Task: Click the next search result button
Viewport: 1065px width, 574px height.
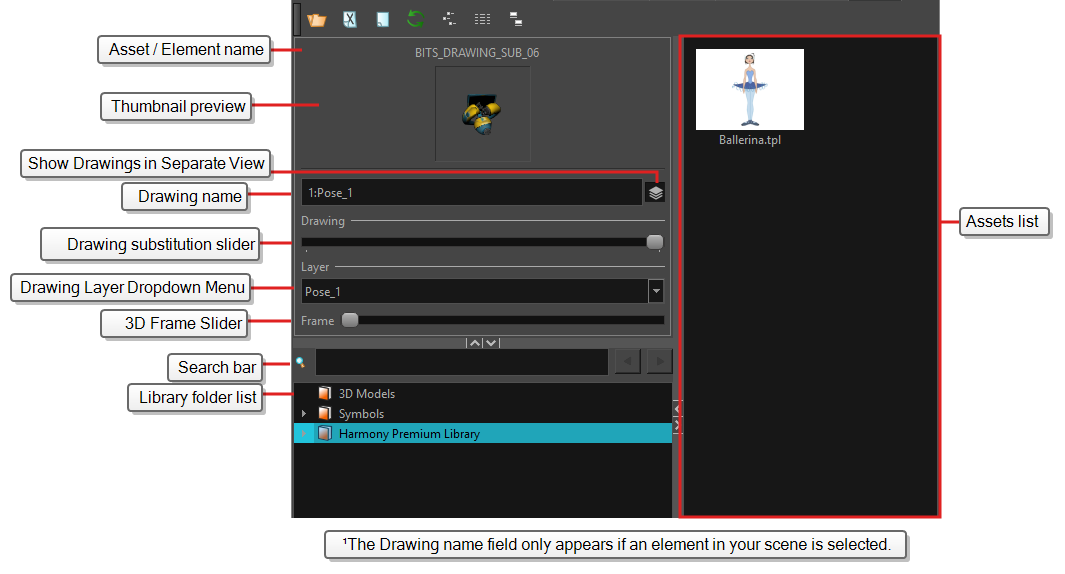Action: 660,361
